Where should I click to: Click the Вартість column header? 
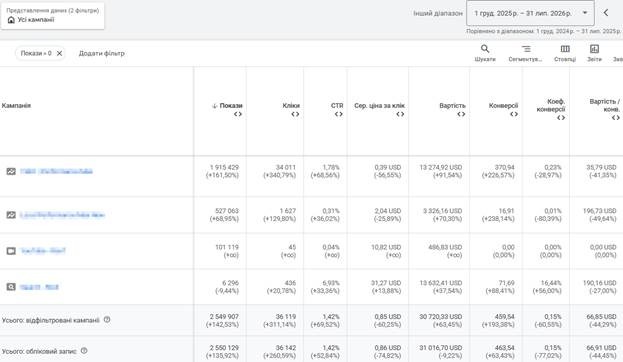click(452, 105)
